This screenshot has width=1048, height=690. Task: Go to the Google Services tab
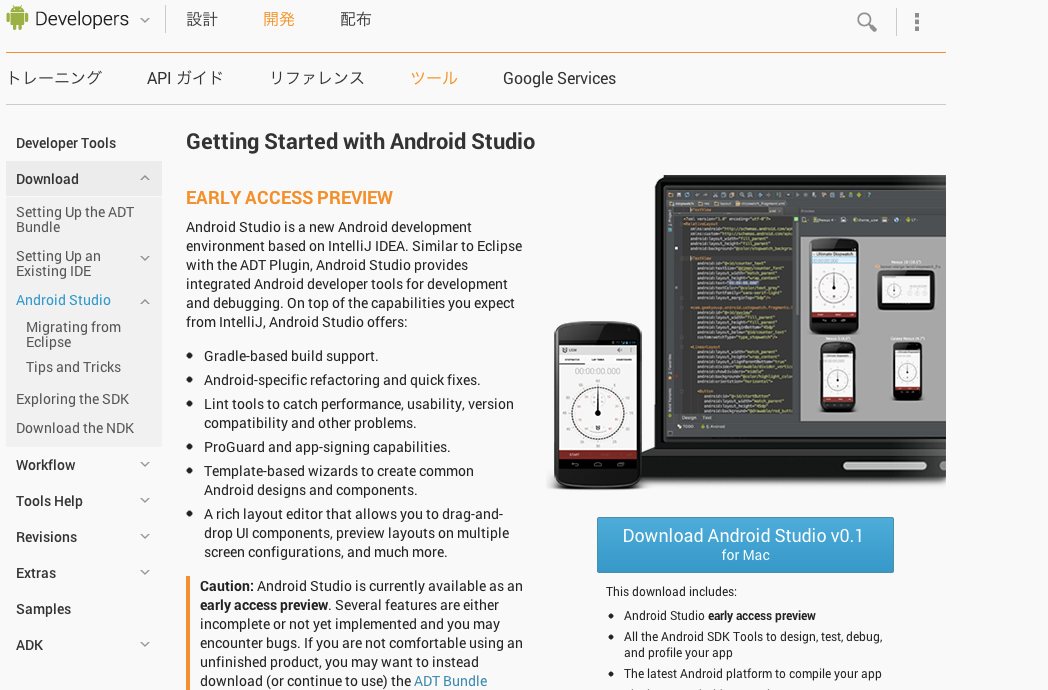pyautogui.click(x=559, y=78)
